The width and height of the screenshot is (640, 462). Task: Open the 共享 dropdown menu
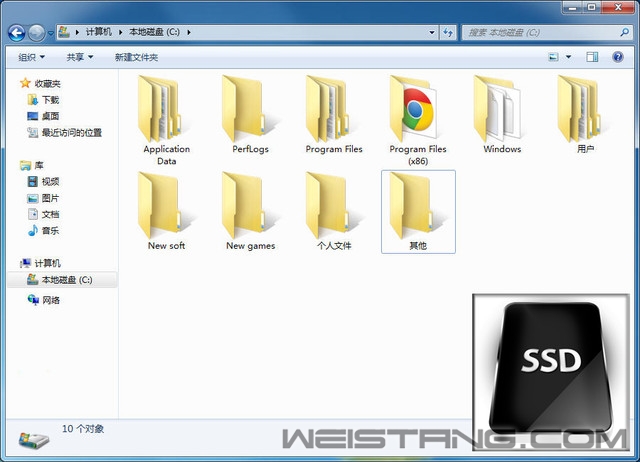click(80, 58)
